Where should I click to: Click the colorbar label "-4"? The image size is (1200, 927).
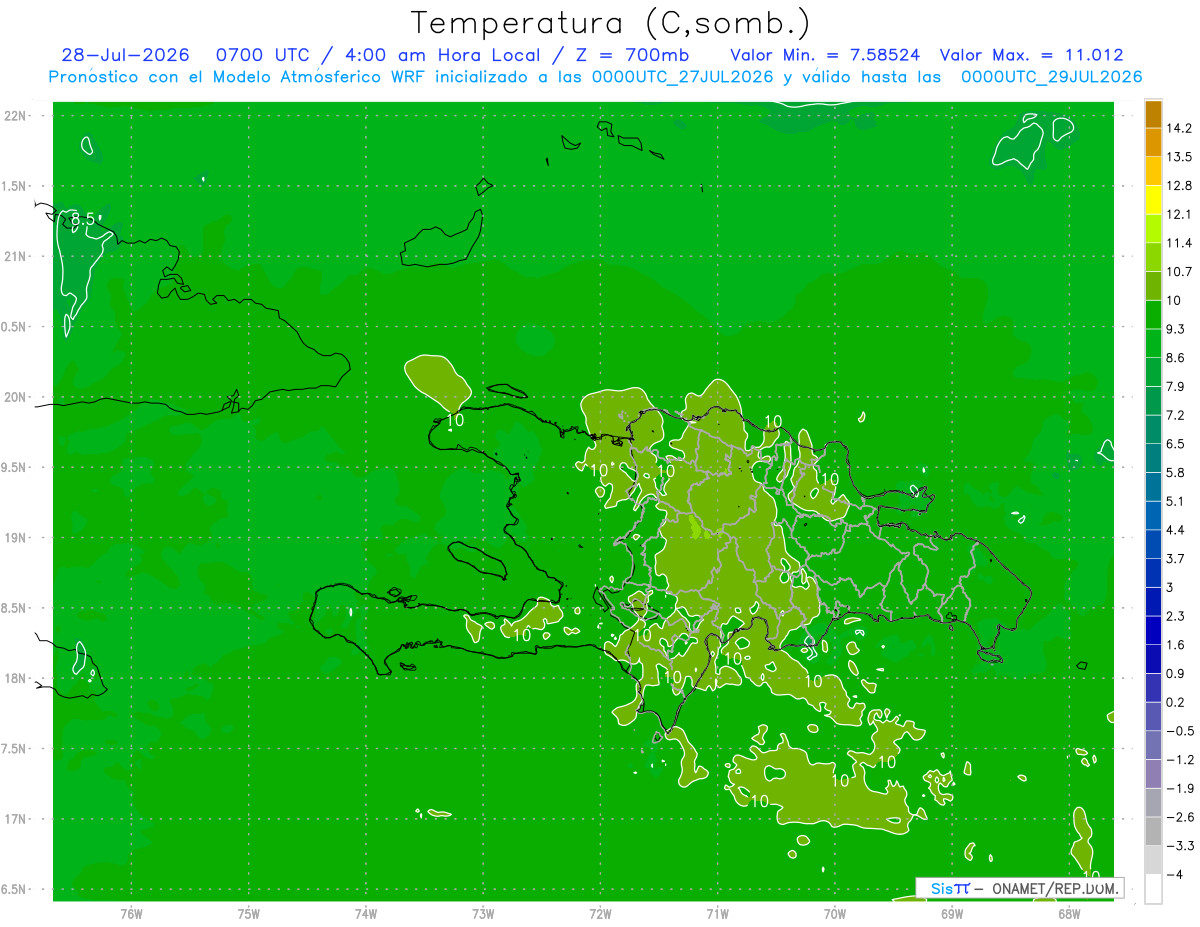1174,875
